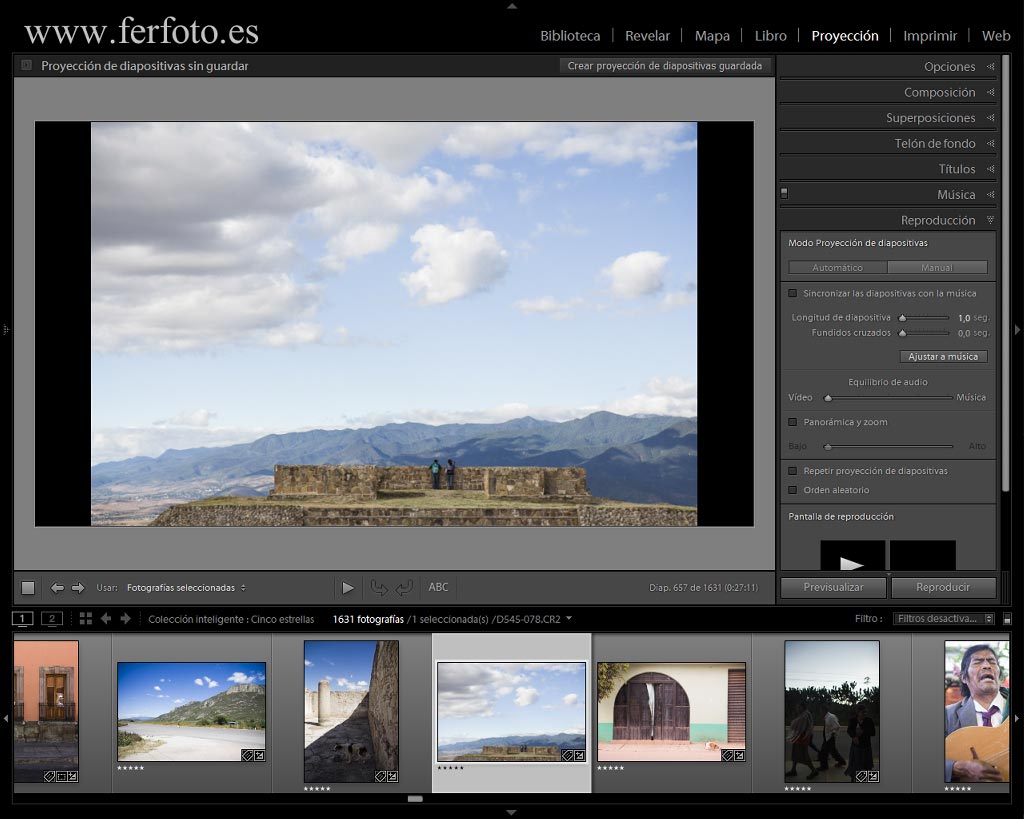Go to next slide arrow

(x=78, y=588)
